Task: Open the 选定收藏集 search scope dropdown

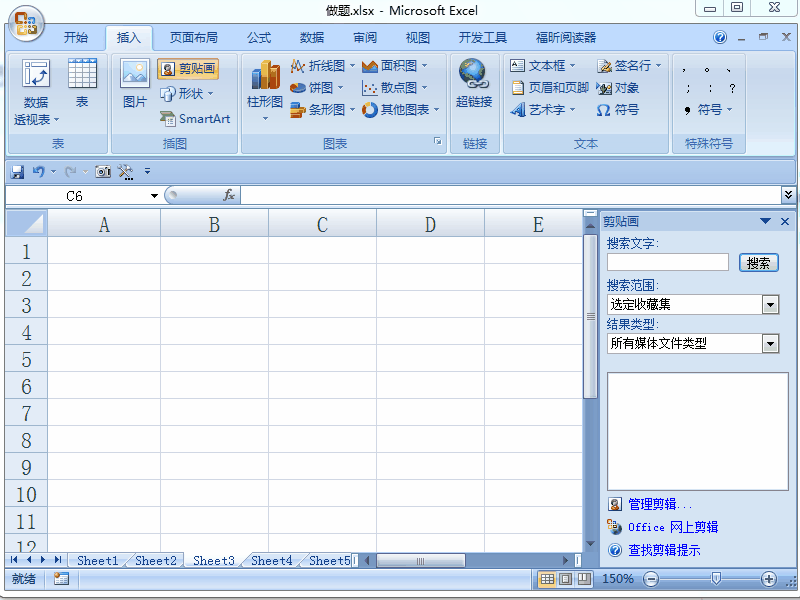Action: click(x=770, y=305)
